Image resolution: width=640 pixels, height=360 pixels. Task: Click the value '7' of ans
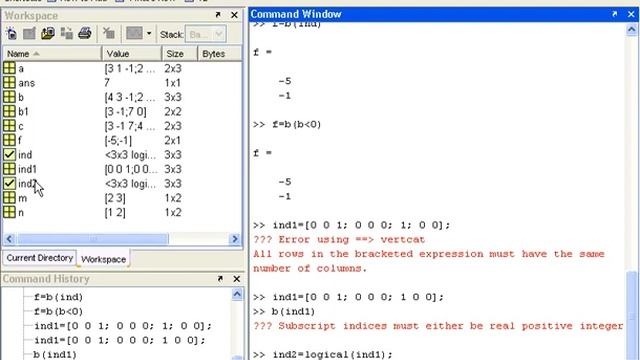point(107,83)
